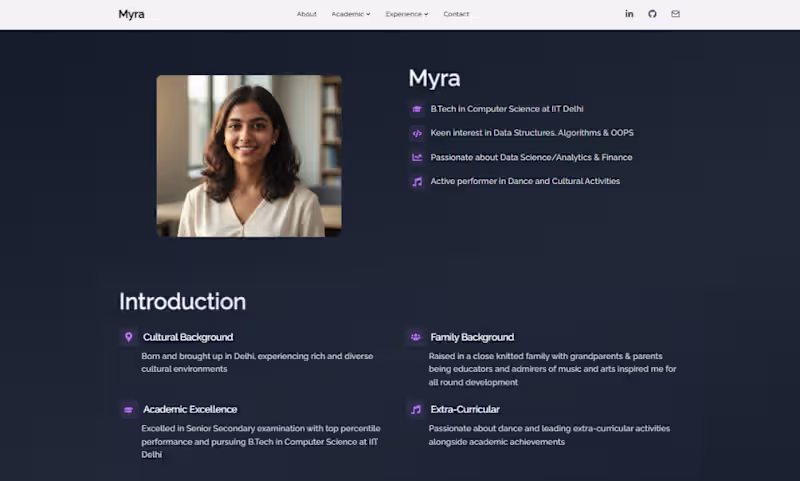The width and height of the screenshot is (800, 481).
Task: Click text 'Active performer in Dance and Cultural Activities'
Action: 525,181
